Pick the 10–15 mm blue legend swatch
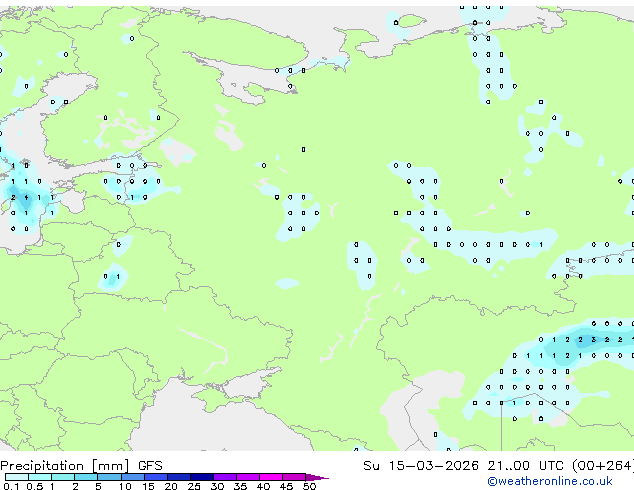The width and height of the screenshot is (634, 490). pyautogui.click(x=132, y=477)
